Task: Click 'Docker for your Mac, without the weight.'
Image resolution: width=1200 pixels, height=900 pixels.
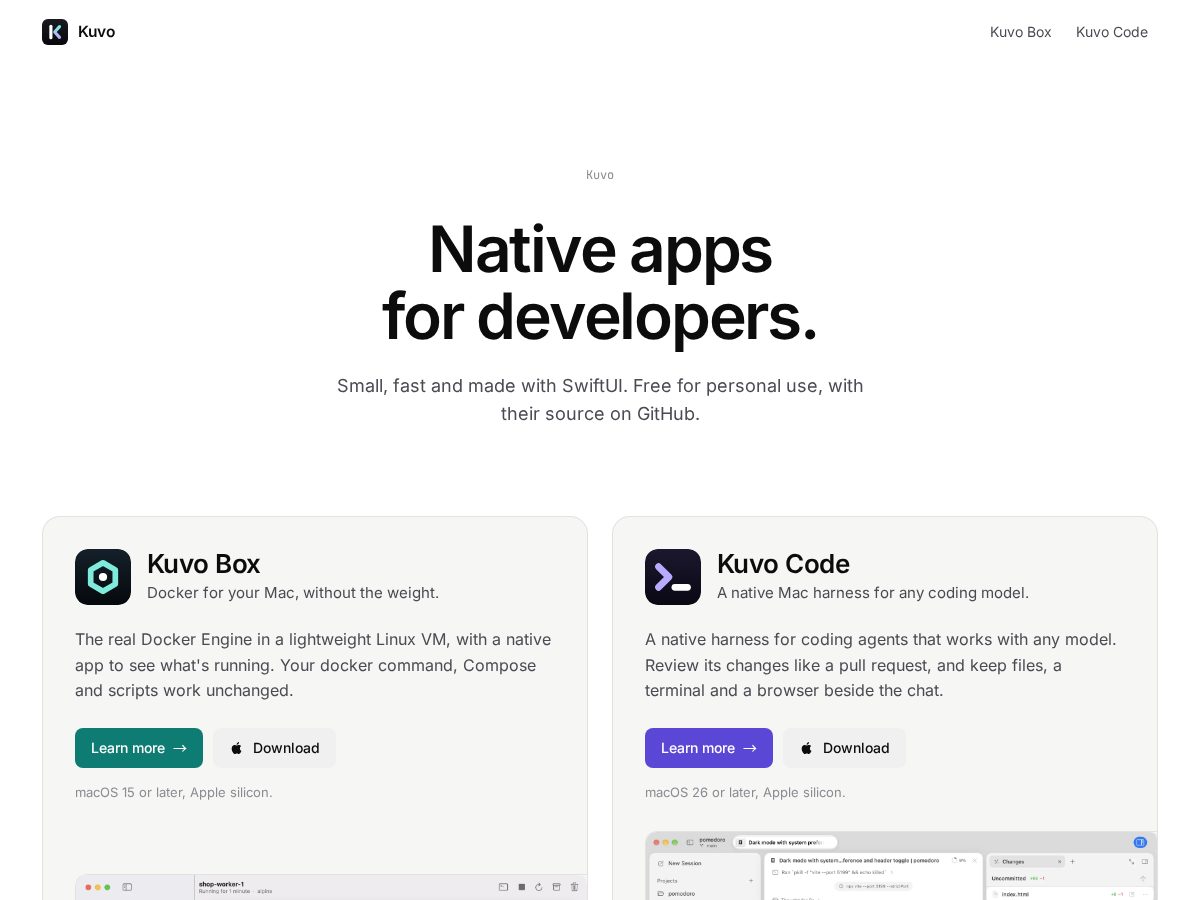Action: pos(293,592)
